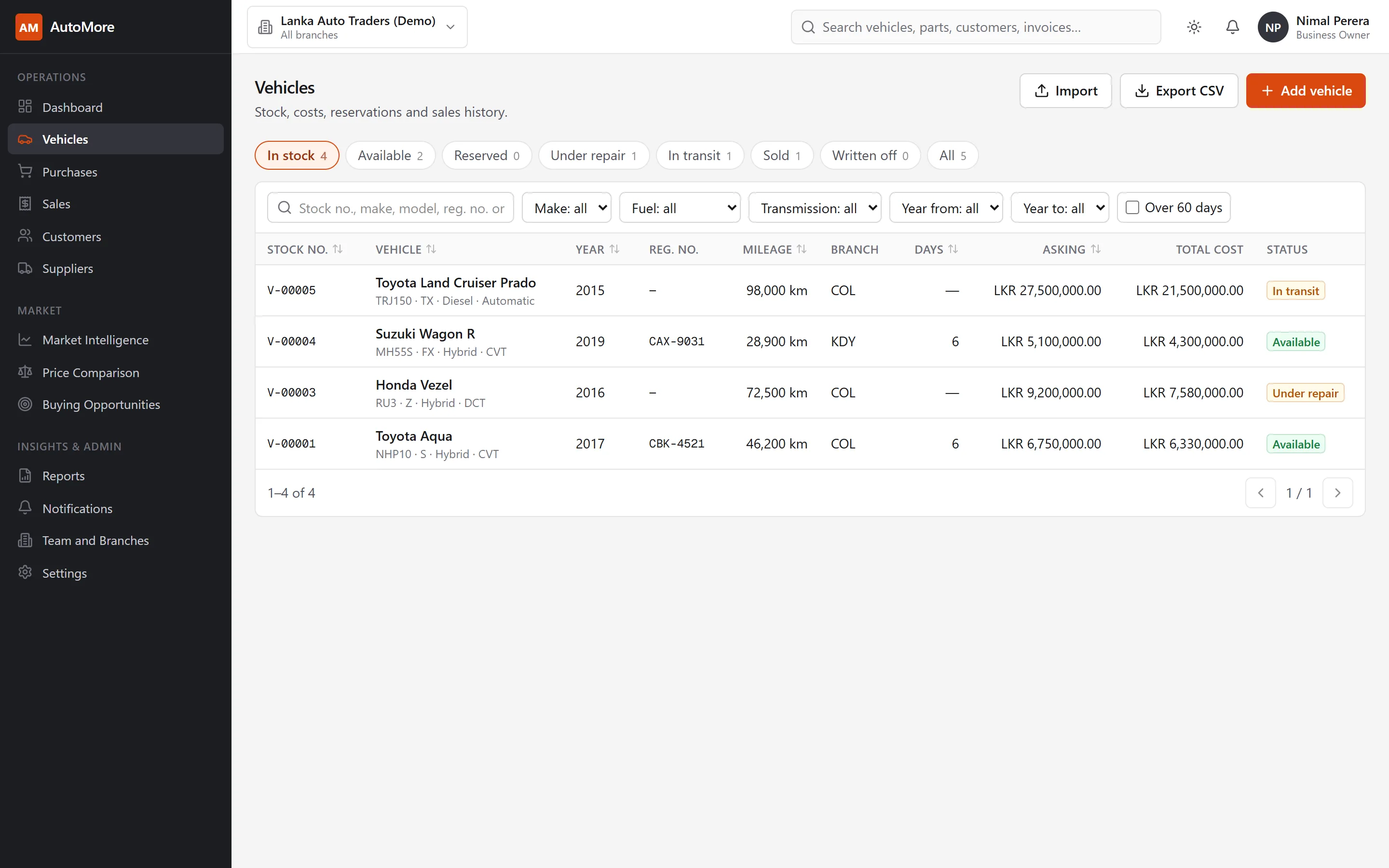The height and width of the screenshot is (868, 1389).
Task: Open the Make: all dropdown
Action: (x=567, y=207)
